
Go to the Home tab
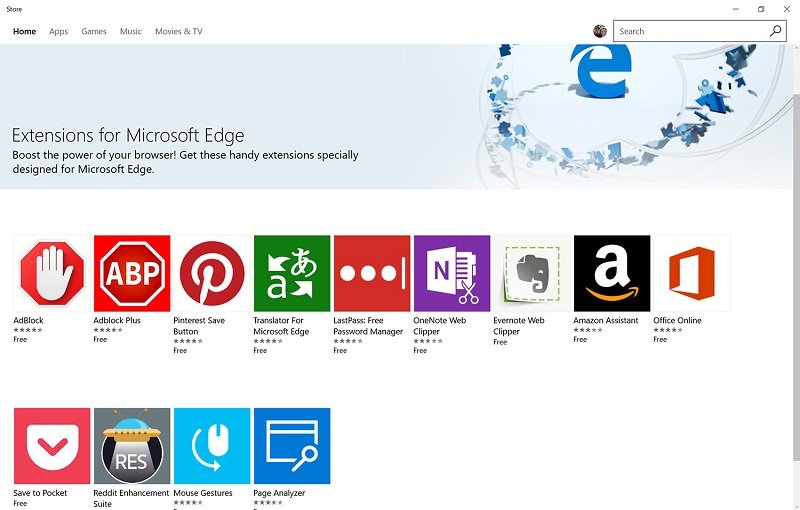tap(24, 31)
